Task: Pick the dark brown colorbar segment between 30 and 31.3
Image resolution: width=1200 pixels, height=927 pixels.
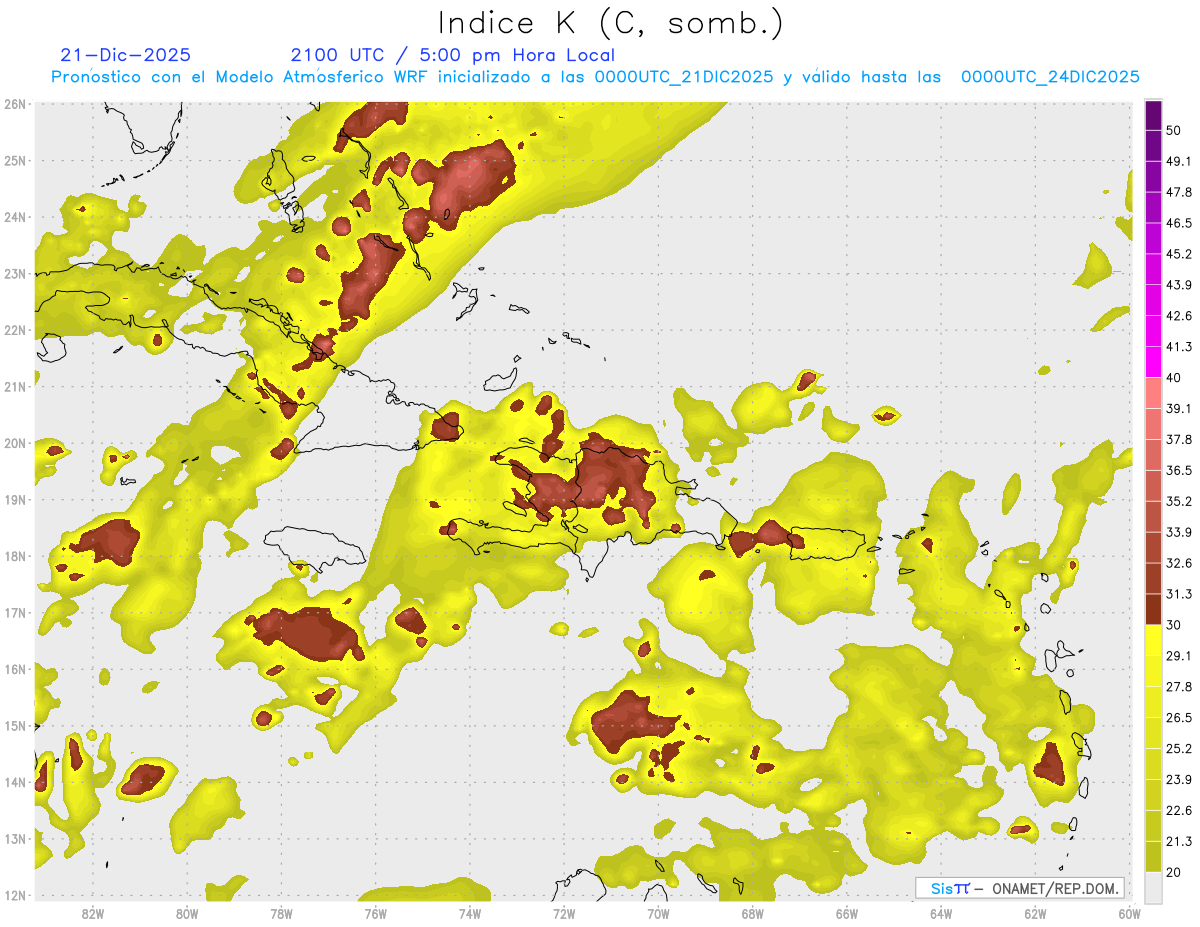Action: [1153, 610]
